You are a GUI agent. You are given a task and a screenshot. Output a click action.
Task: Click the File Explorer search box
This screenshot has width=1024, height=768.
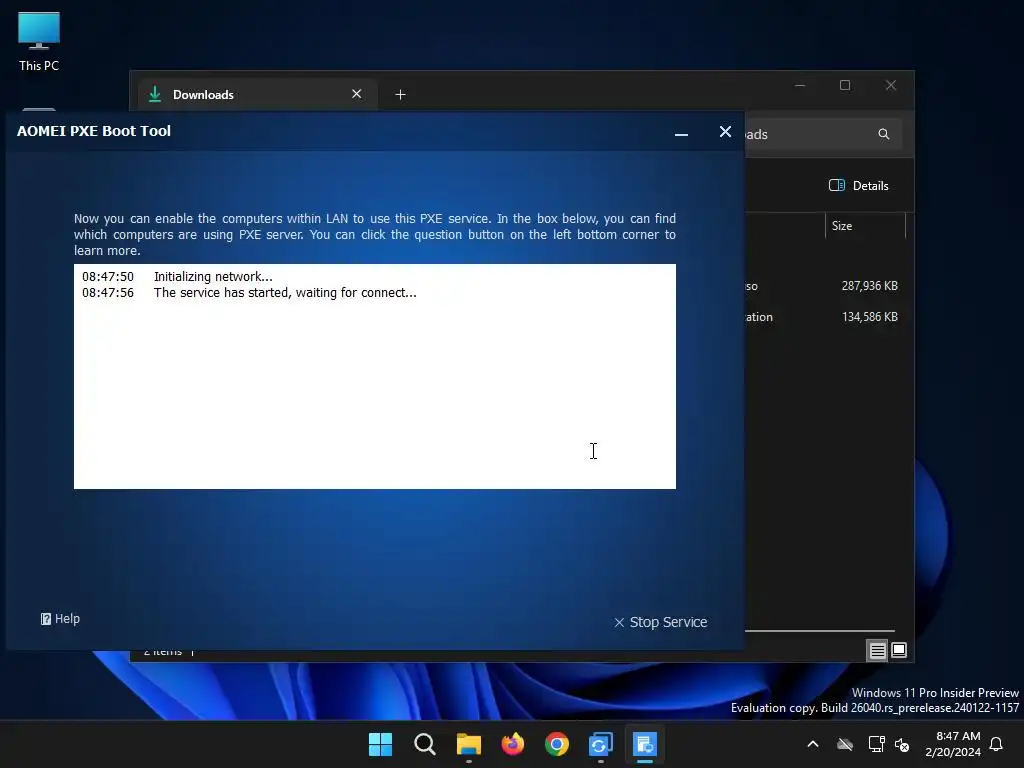824,135
